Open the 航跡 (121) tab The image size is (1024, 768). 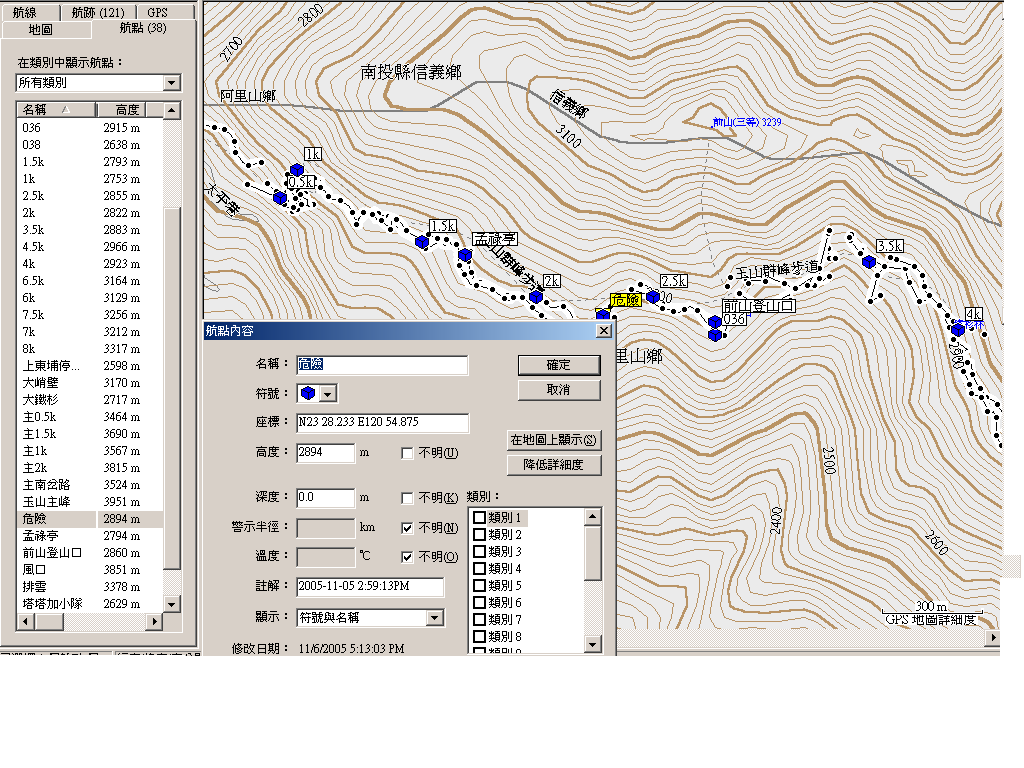[98, 12]
